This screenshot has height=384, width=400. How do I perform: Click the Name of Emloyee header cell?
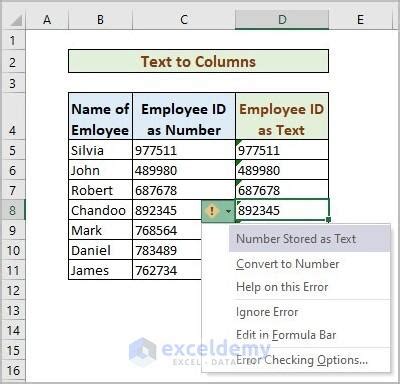click(100, 116)
